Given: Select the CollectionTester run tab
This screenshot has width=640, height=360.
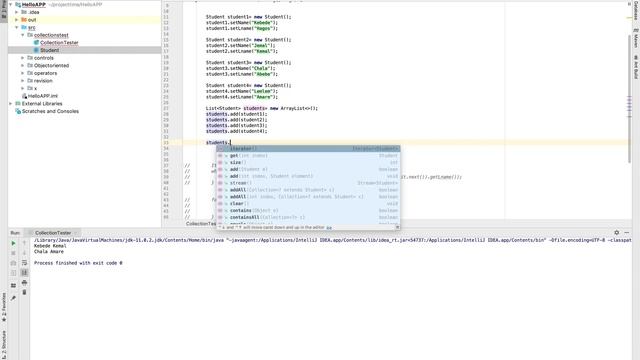Looking at the screenshot, I should [53, 233].
